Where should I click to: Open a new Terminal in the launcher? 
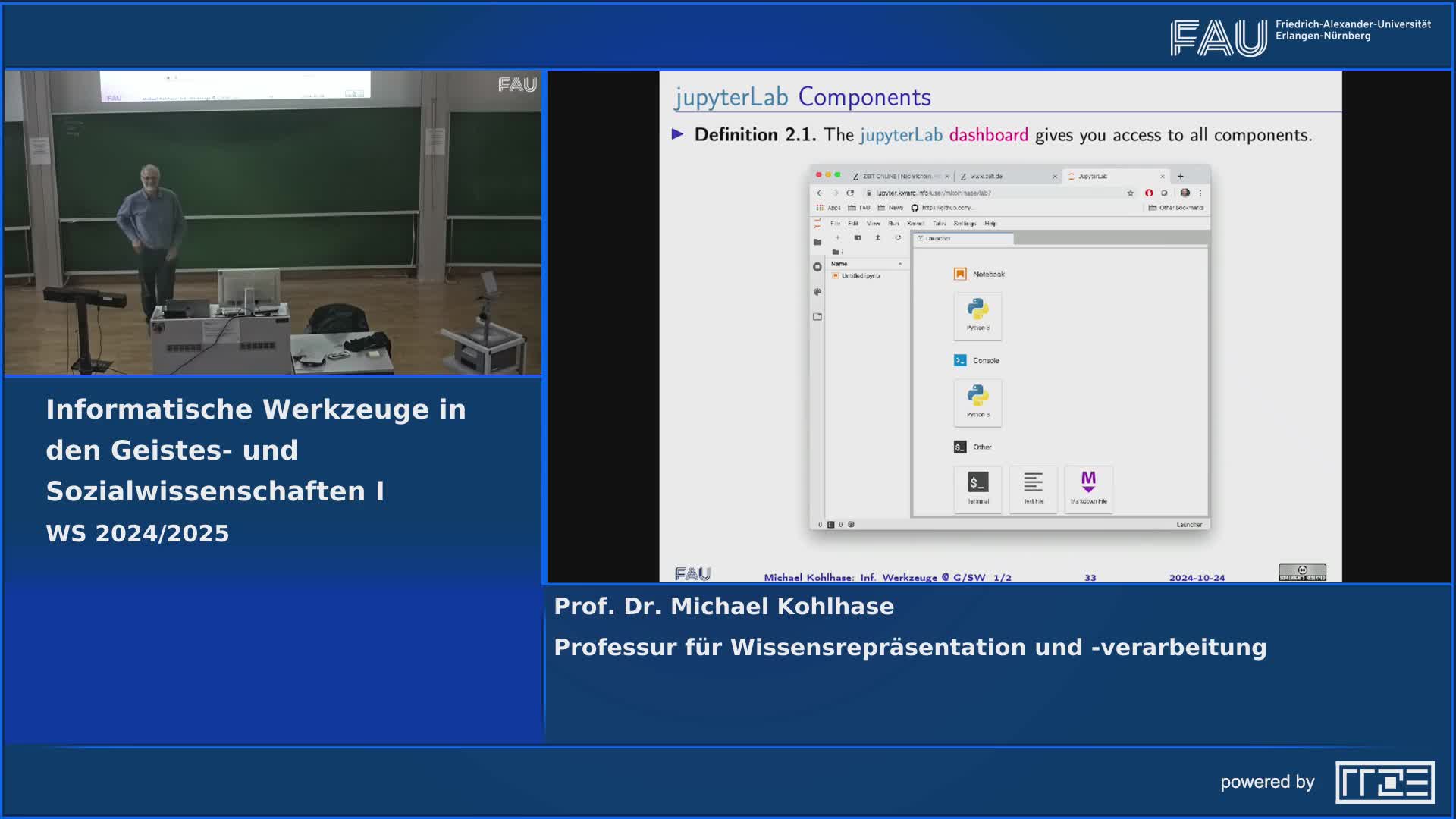pyautogui.click(x=978, y=488)
